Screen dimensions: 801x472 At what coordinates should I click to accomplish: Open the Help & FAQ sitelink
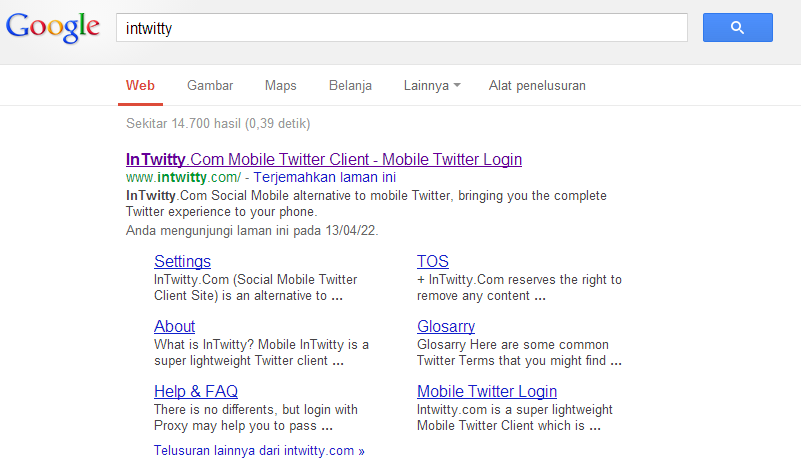(196, 391)
